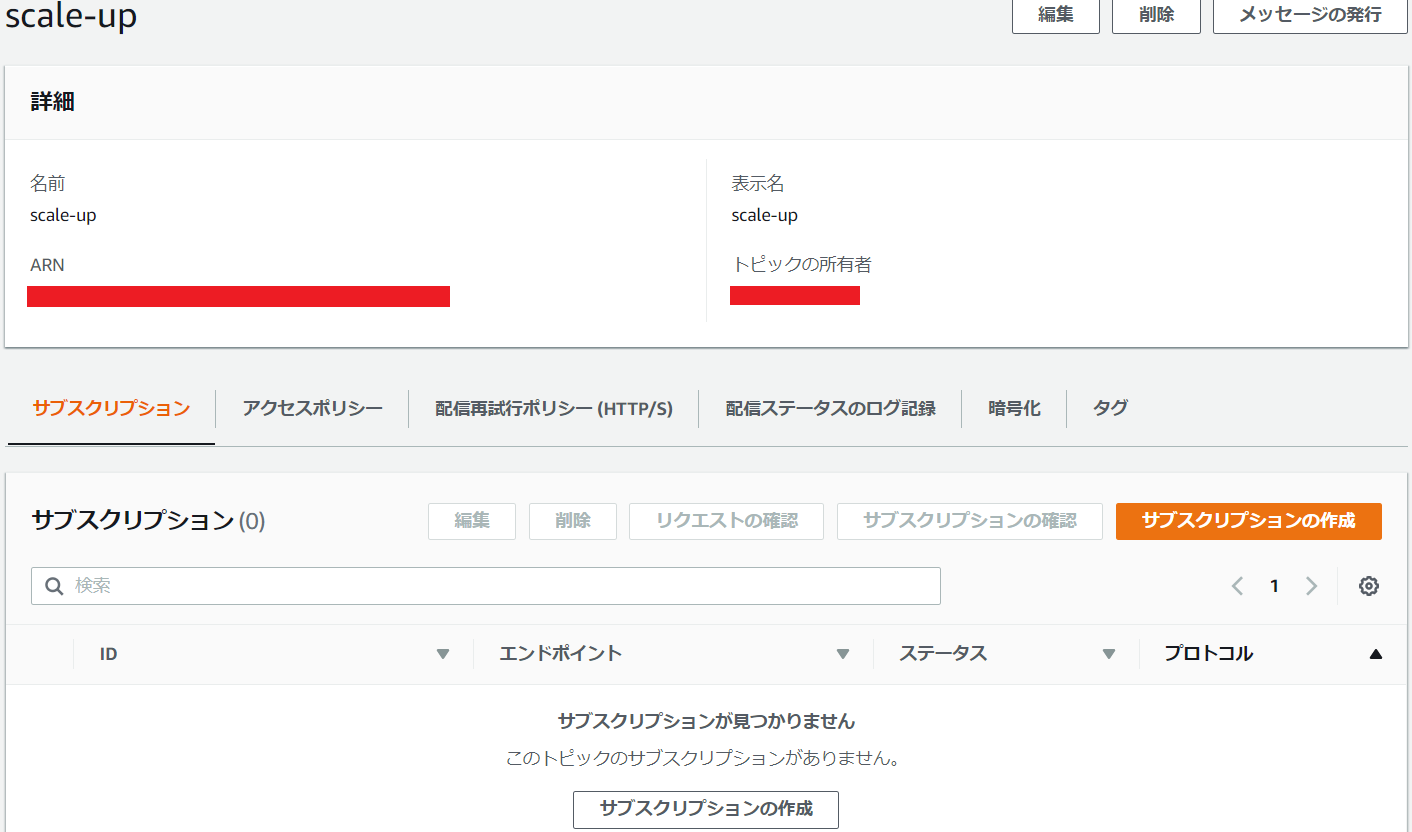1412x832 pixels.
Task: Click the previous page chevron arrow
Action: coord(1237,586)
